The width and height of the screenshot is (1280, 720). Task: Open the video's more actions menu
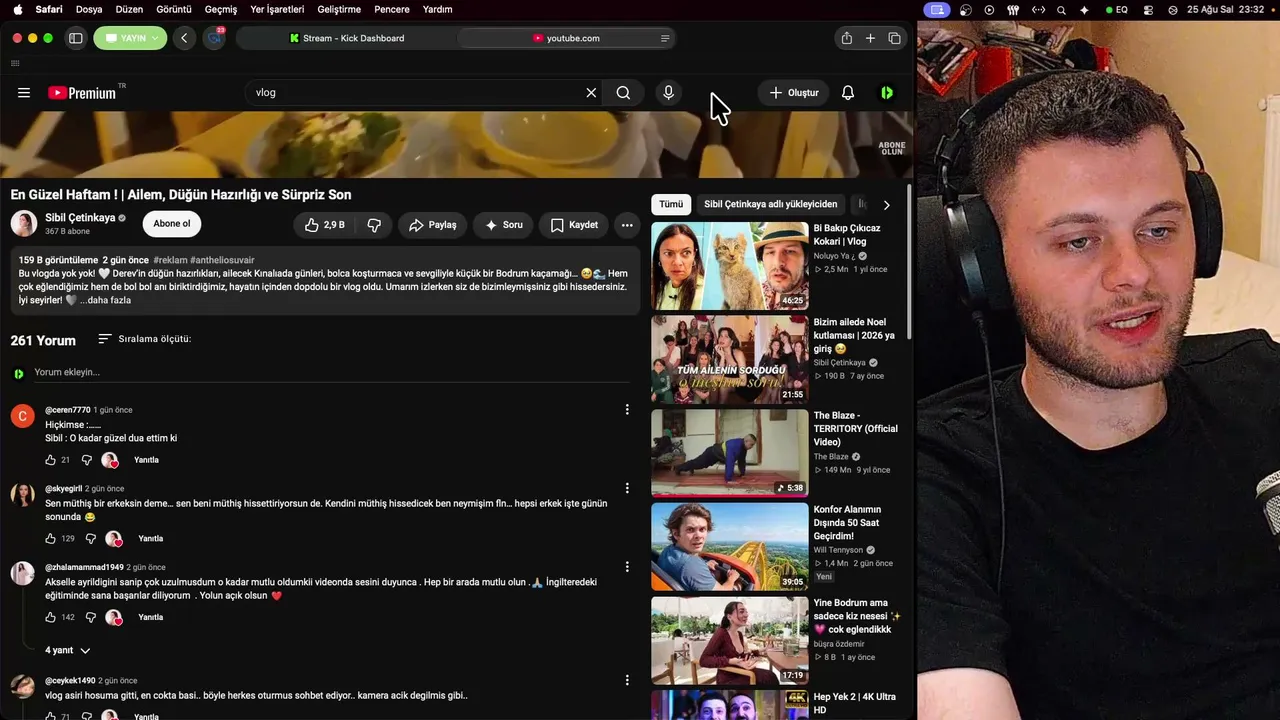click(x=627, y=225)
